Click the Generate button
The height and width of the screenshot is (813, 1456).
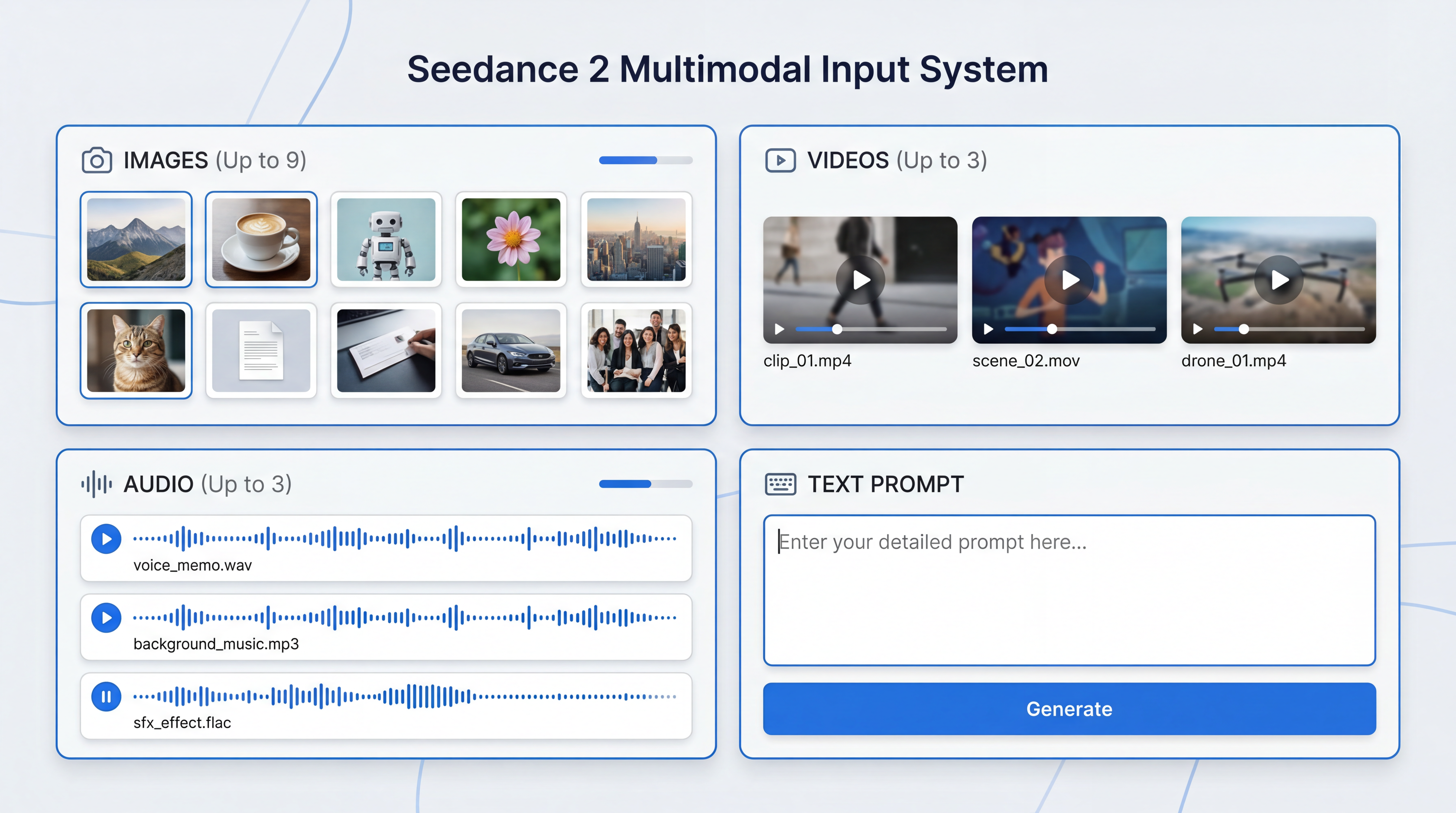[x=1069, y=709]
